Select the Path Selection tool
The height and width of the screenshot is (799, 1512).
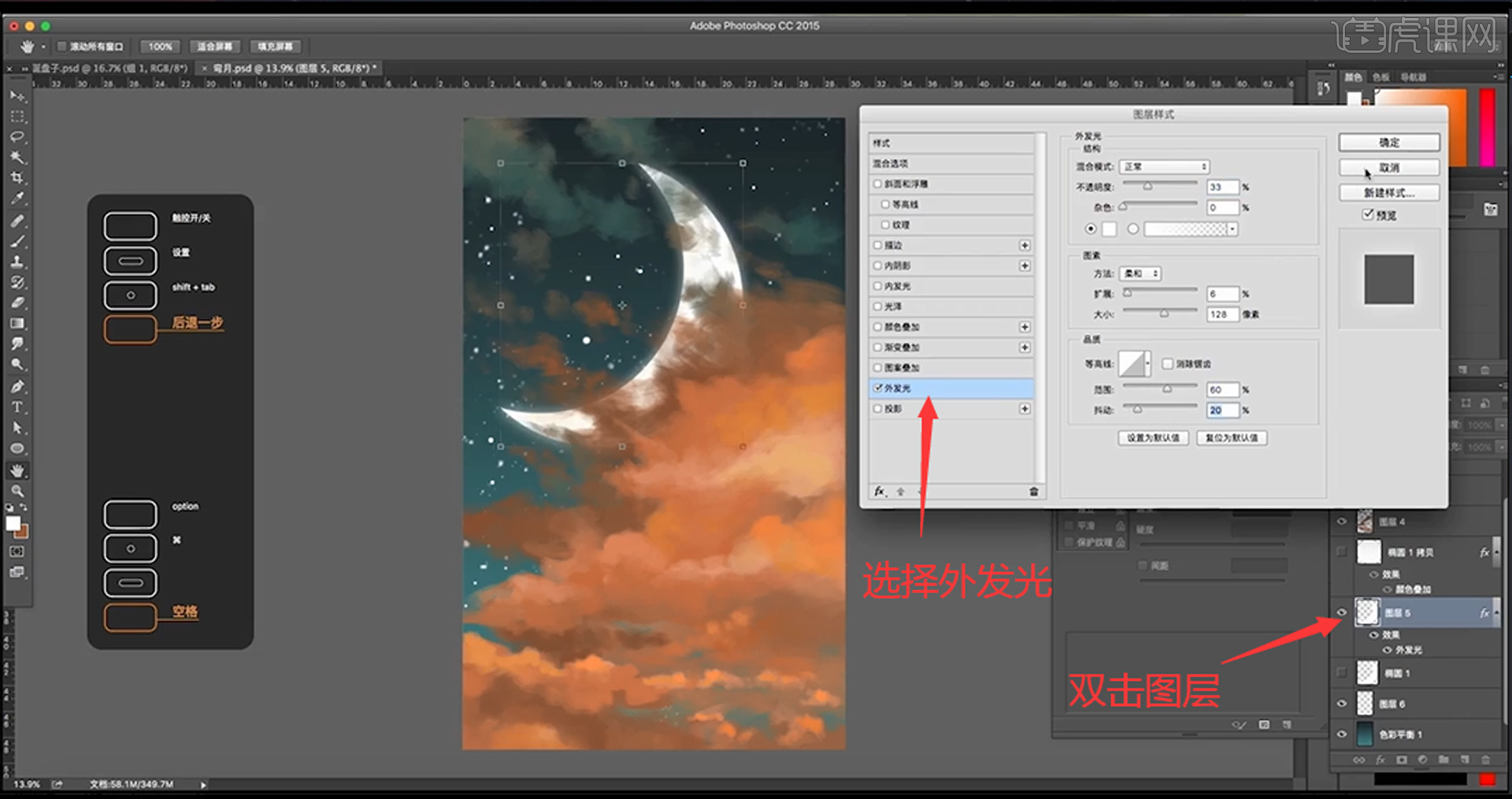(x=17, y=427)
